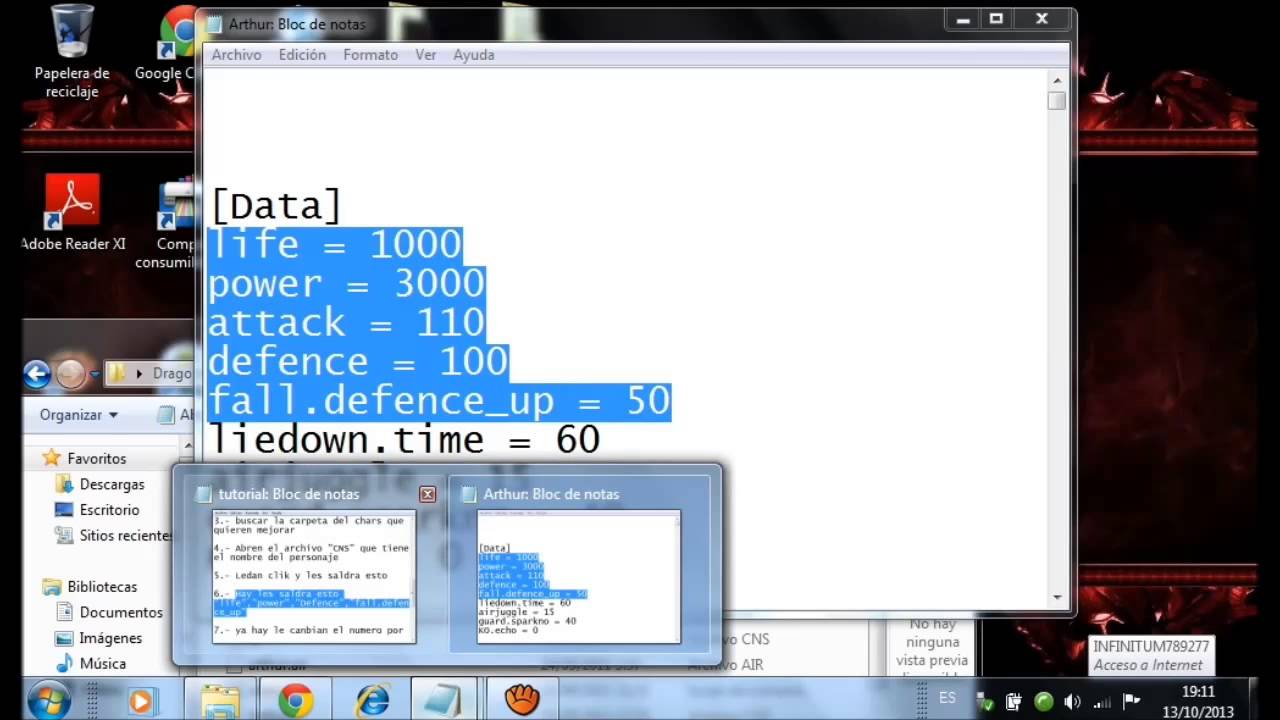The width and height of the screenshot is (1280, 720).
Task: Place cursor on the liedown.time = 60 line
Action: 404,439
